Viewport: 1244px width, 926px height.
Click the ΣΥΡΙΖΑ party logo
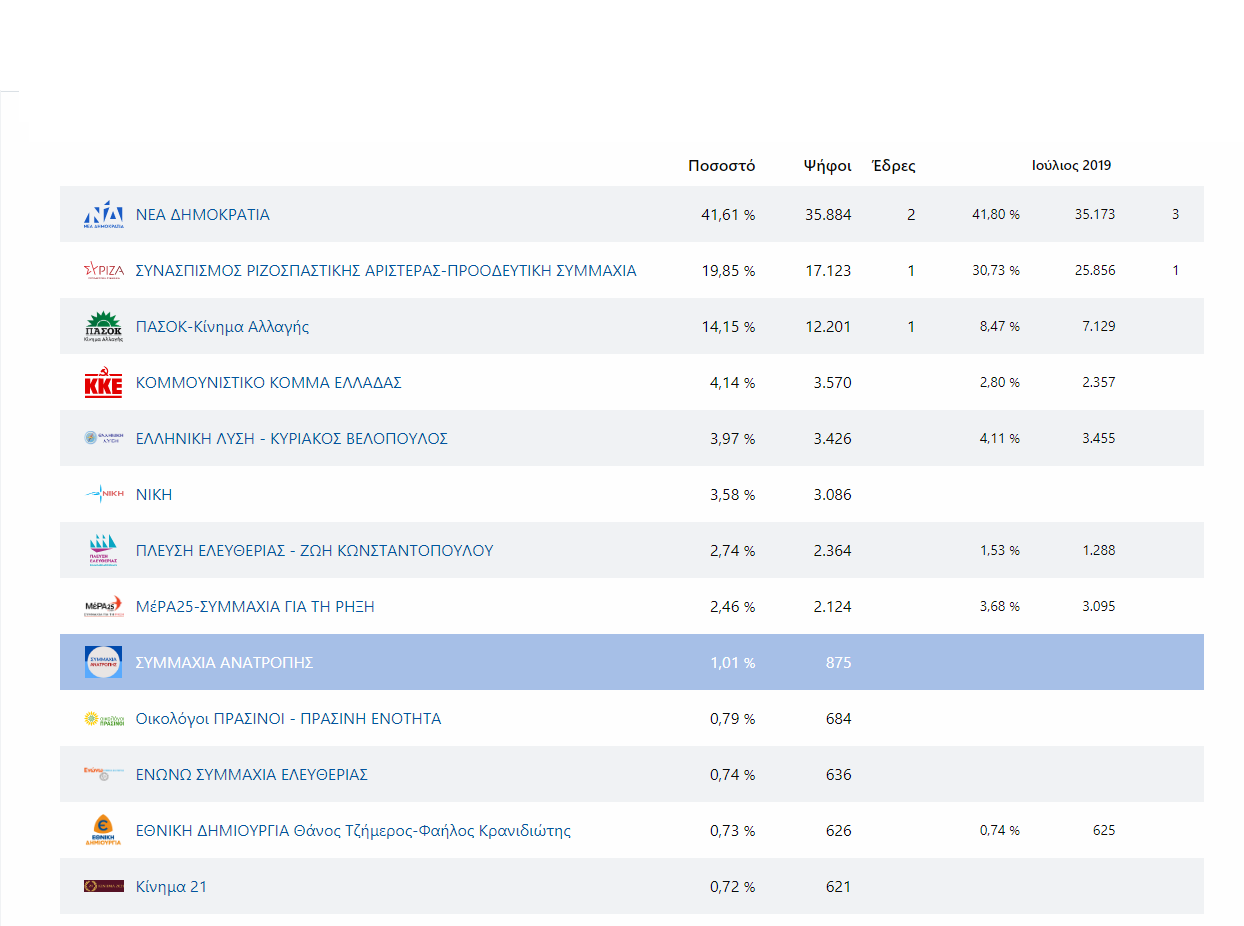tap(104, 271)
